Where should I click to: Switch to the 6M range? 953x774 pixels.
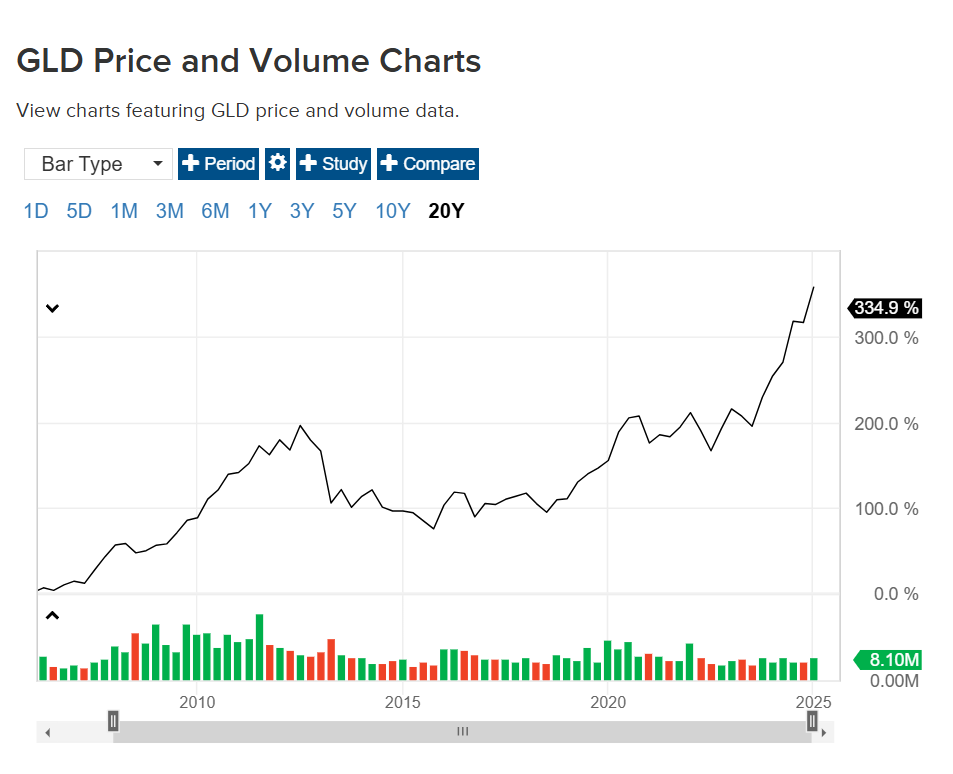pos(215,211)
